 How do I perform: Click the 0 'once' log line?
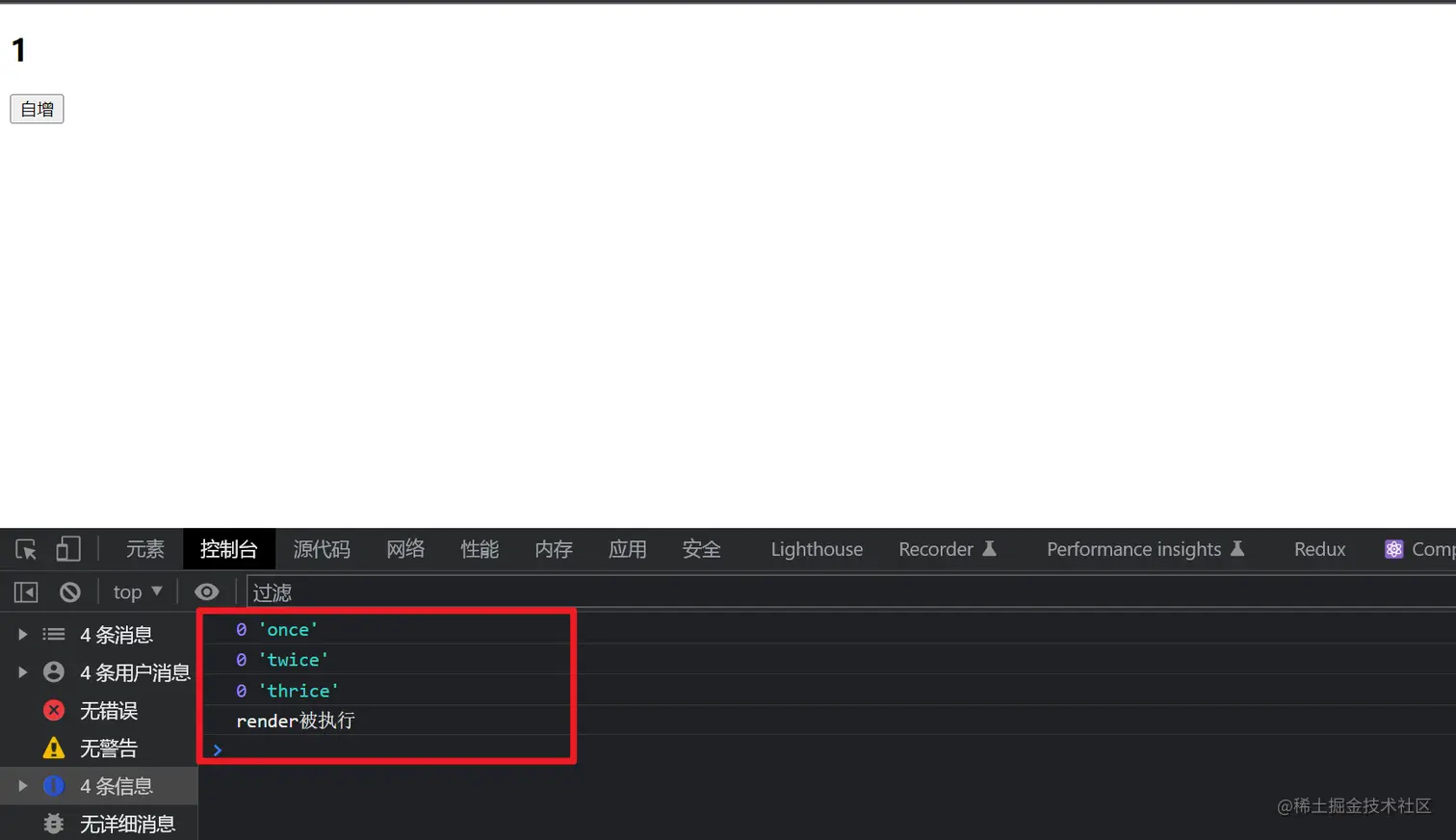coord(827,629)
